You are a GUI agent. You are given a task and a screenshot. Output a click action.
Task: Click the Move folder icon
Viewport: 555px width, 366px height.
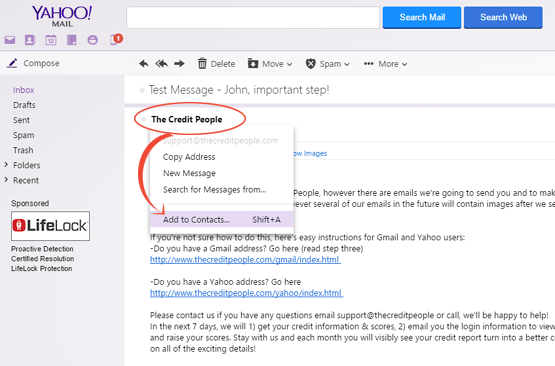click(253, 63)
